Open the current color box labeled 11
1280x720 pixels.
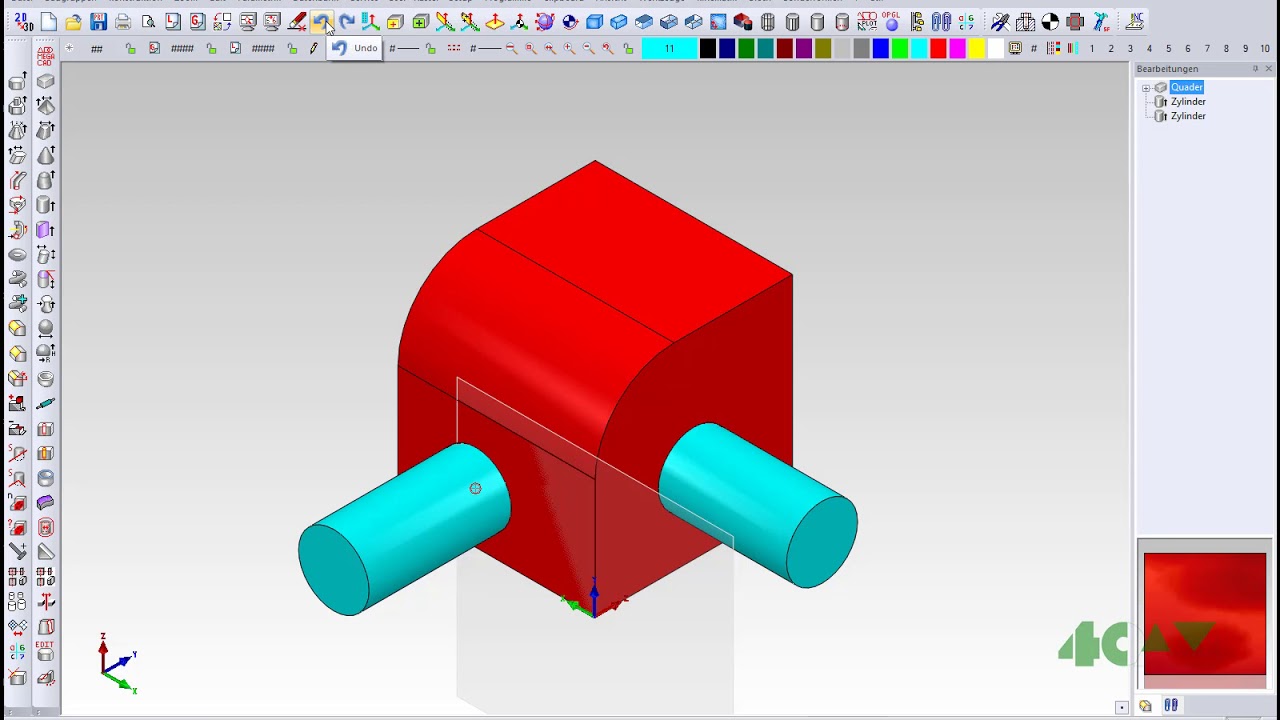(x=669, y=48)
